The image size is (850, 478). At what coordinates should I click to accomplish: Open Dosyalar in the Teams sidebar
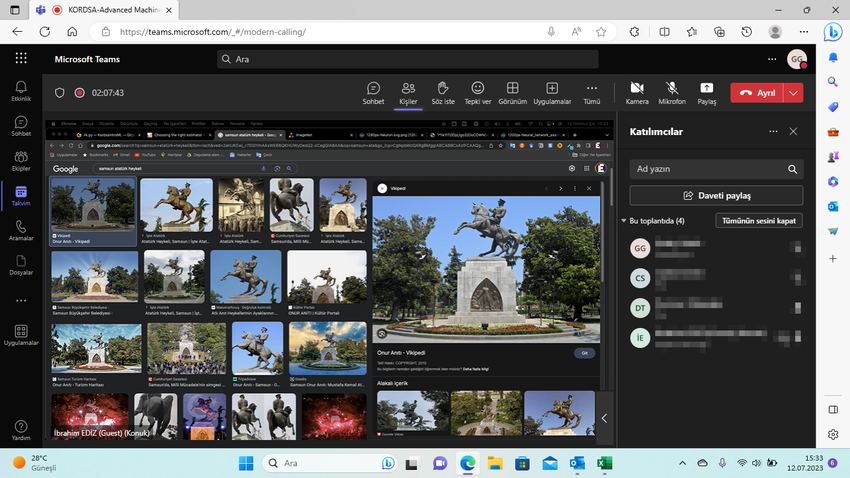pos(21,265)
